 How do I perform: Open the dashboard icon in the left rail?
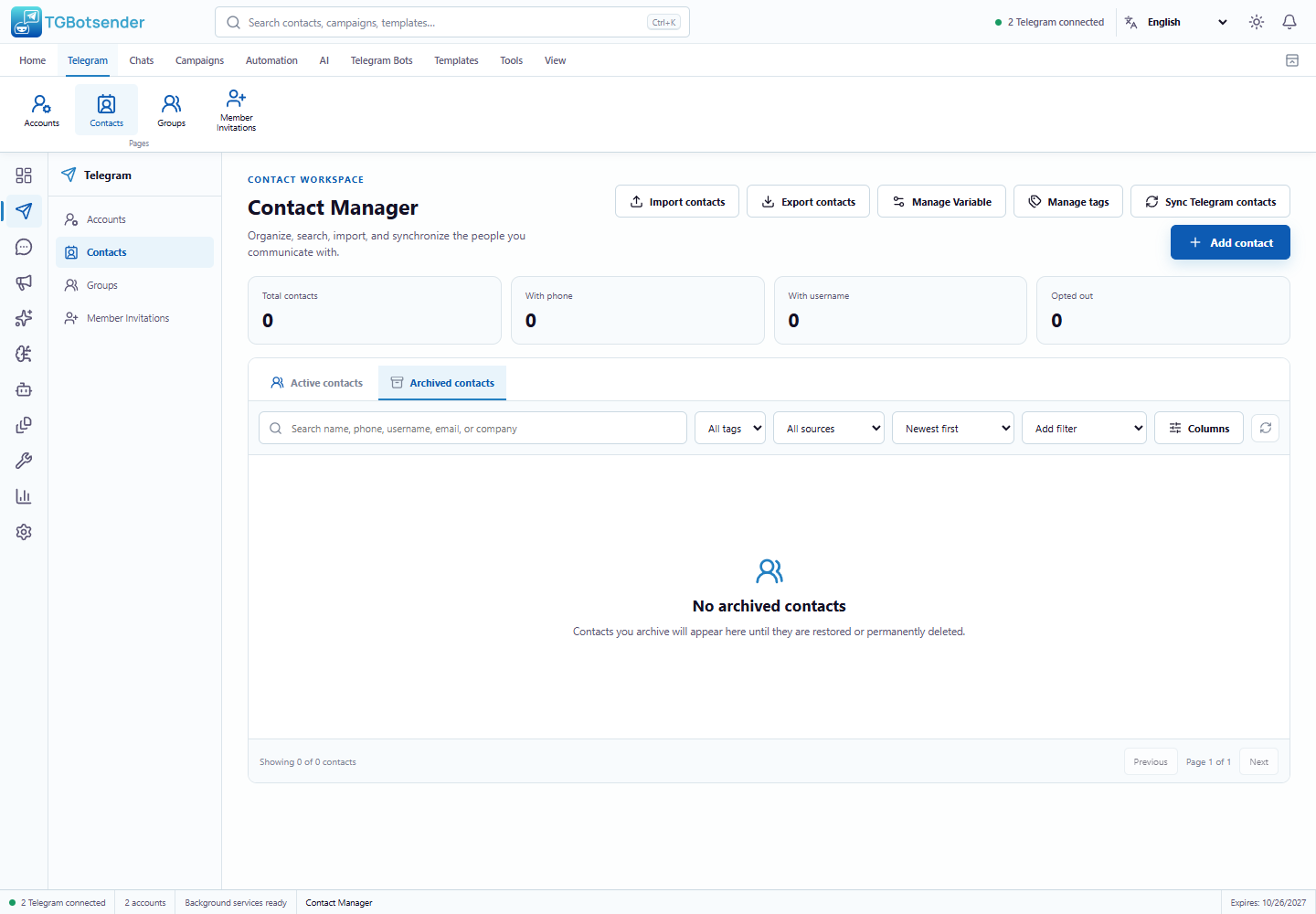[x=24, y=175]
